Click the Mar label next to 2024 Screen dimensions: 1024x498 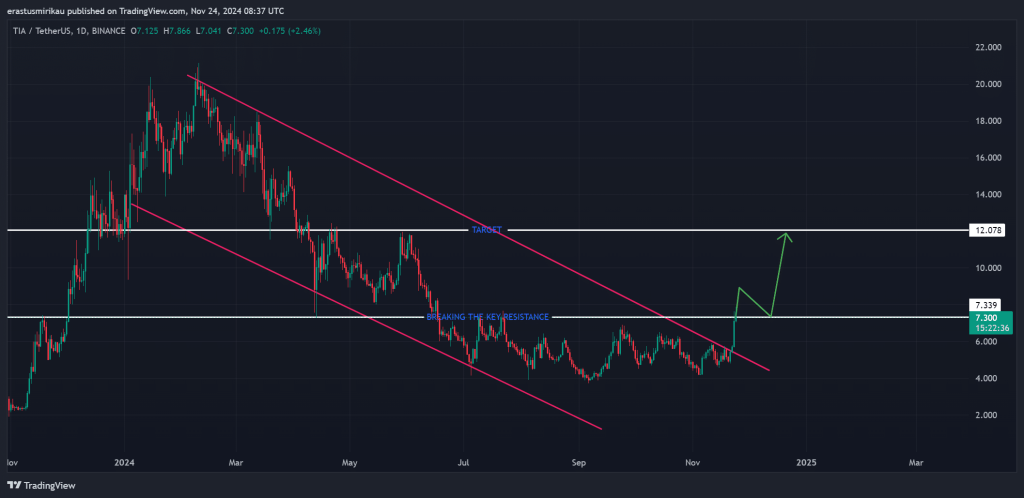[x=236, y=463]
